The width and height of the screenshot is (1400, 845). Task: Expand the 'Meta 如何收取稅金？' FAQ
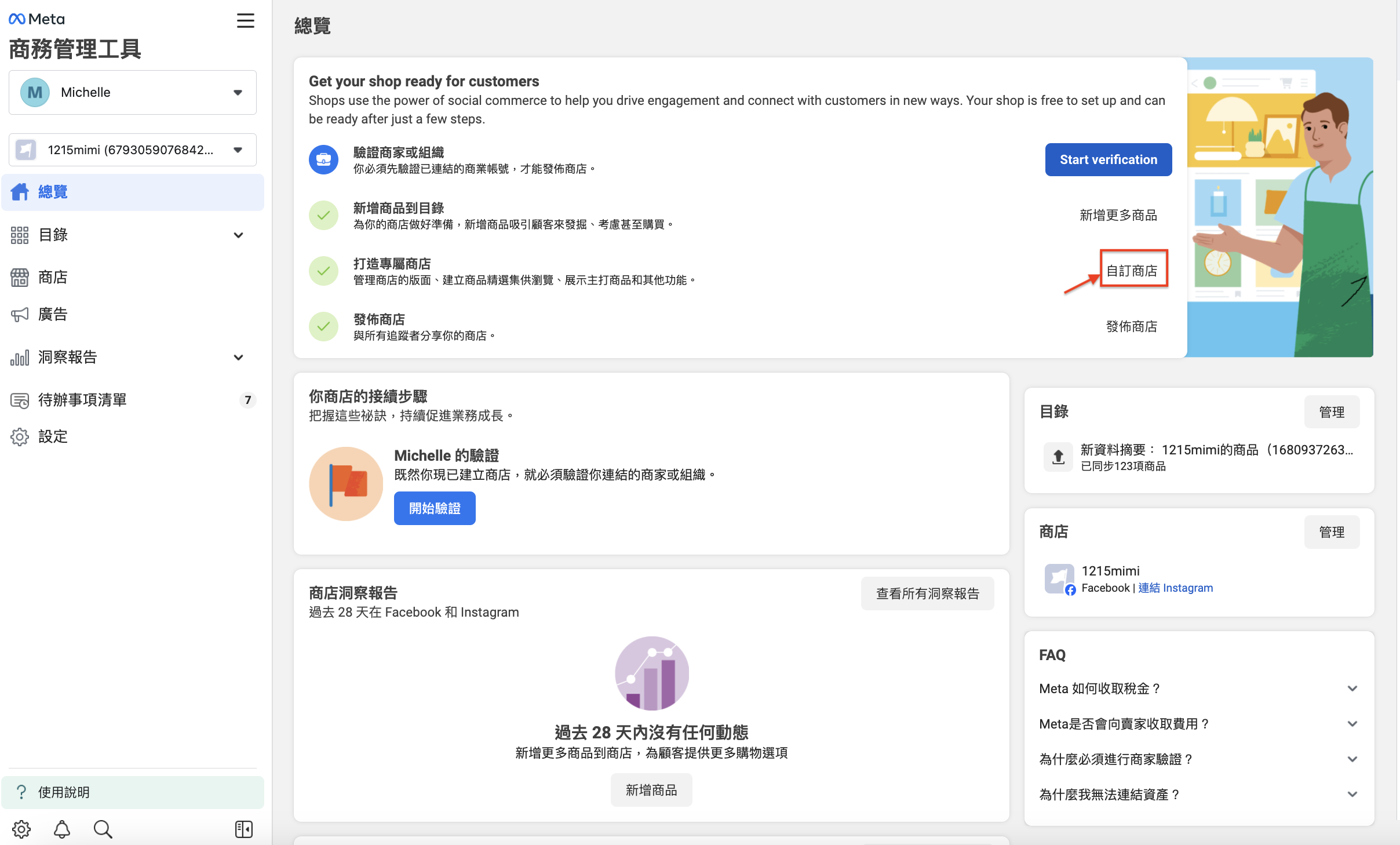1352,689
